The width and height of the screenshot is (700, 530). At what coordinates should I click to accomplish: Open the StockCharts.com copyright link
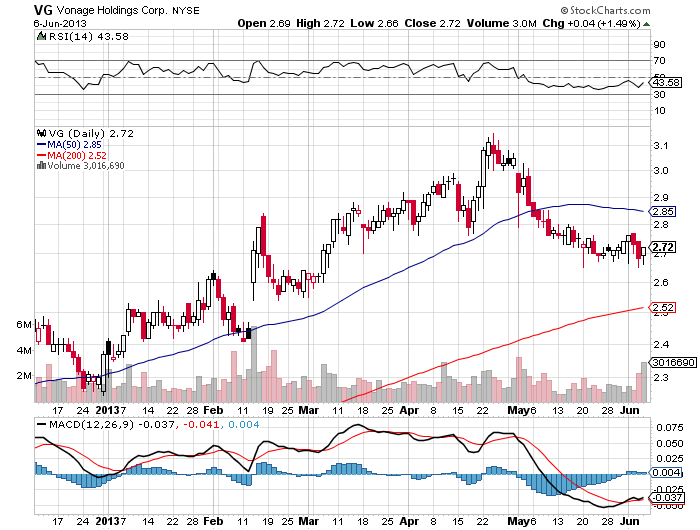605,10
